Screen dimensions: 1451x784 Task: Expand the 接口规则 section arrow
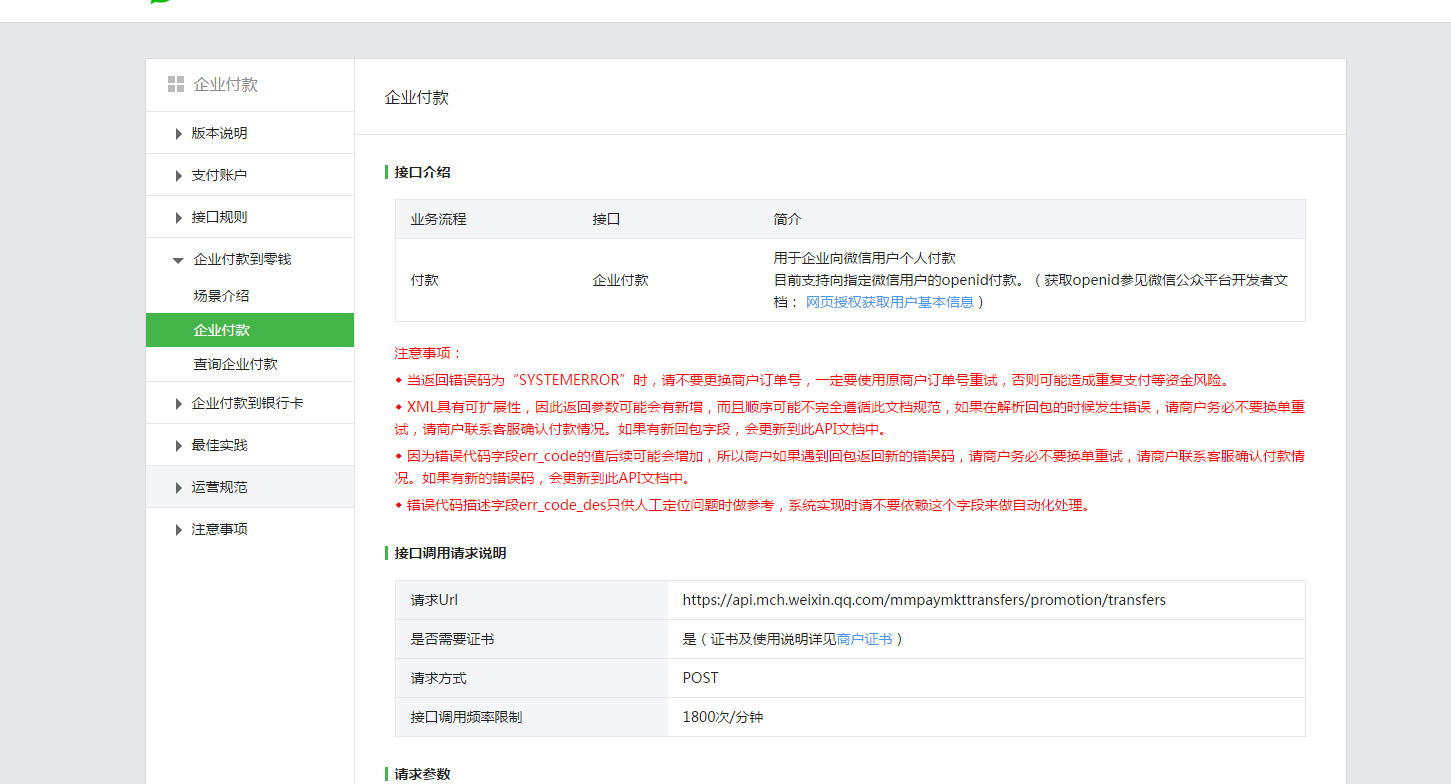(x=178, y=217)
